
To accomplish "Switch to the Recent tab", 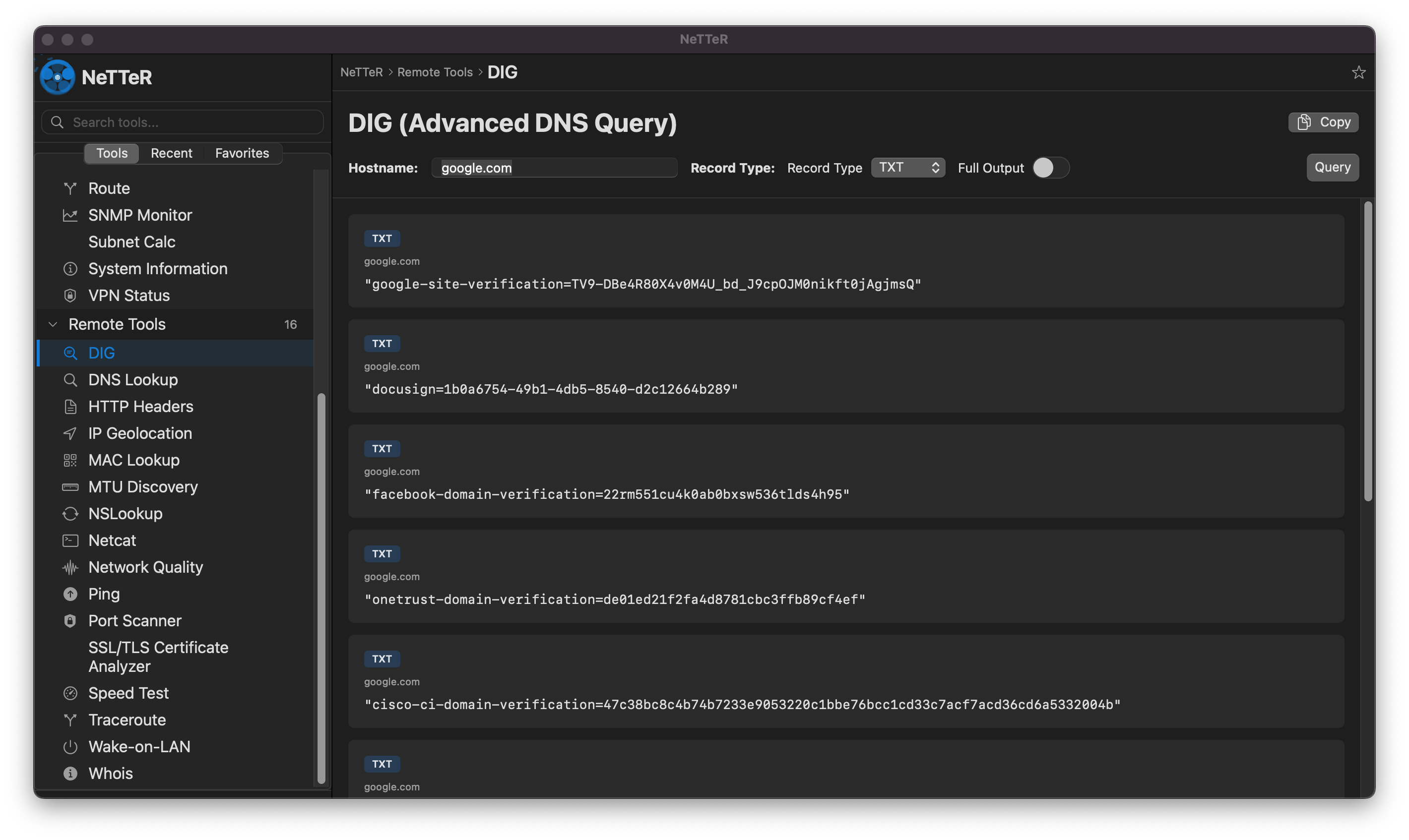I will pyautogui.click(x=171, y=153).
